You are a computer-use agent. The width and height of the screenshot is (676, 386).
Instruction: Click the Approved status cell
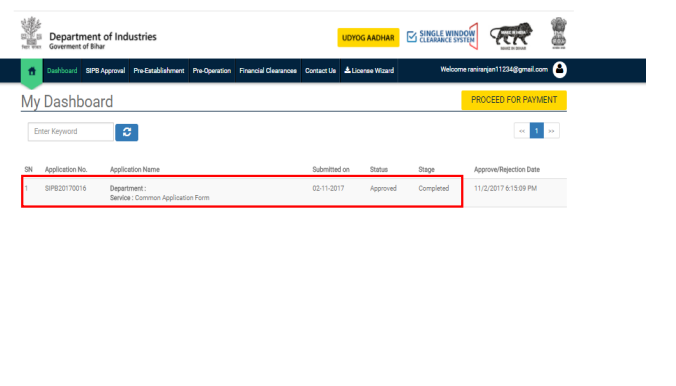(x=383, y=188)
